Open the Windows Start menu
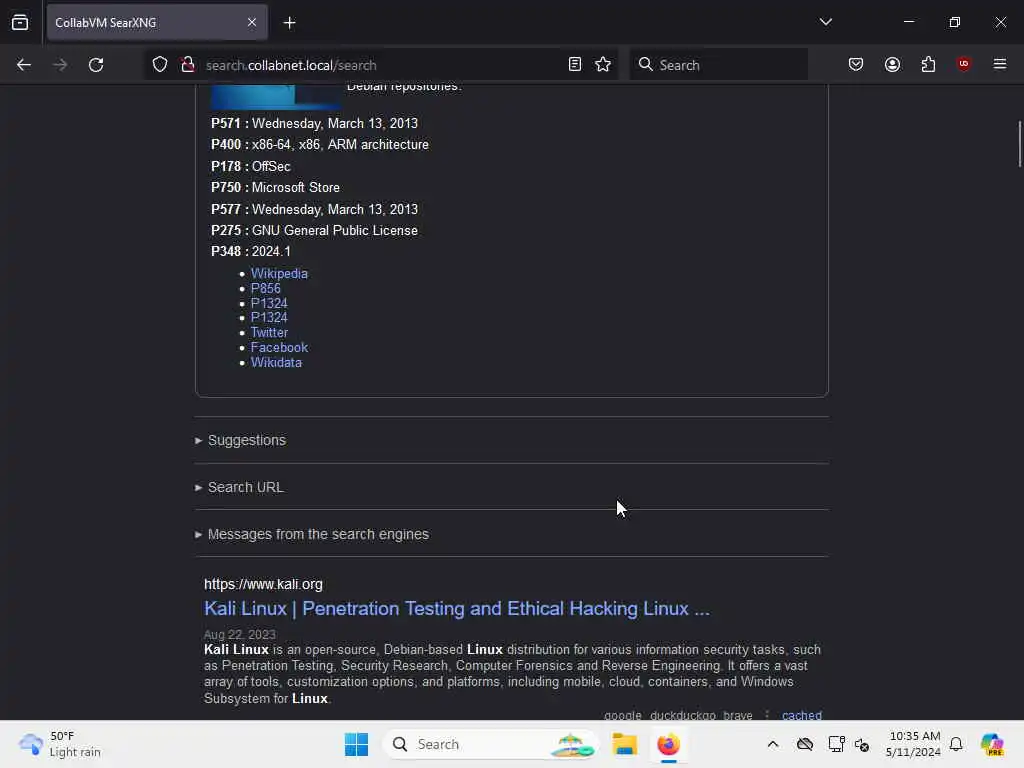1024x768 pixels. coord(356,744)
